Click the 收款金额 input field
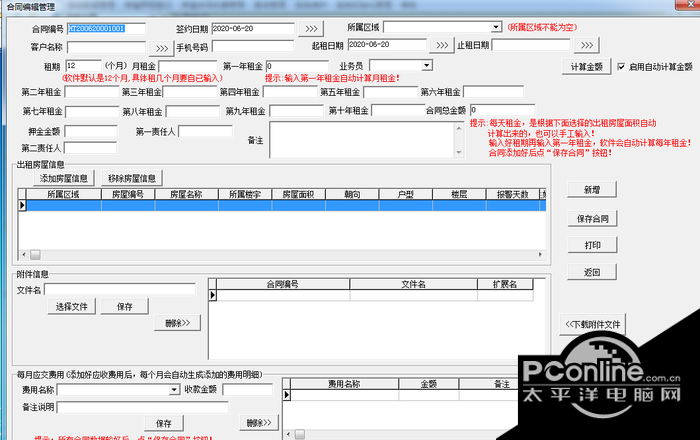 point(247,389)
